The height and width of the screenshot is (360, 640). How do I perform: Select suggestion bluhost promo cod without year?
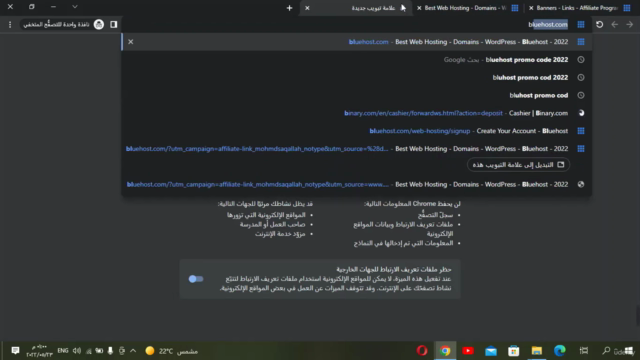357,95
